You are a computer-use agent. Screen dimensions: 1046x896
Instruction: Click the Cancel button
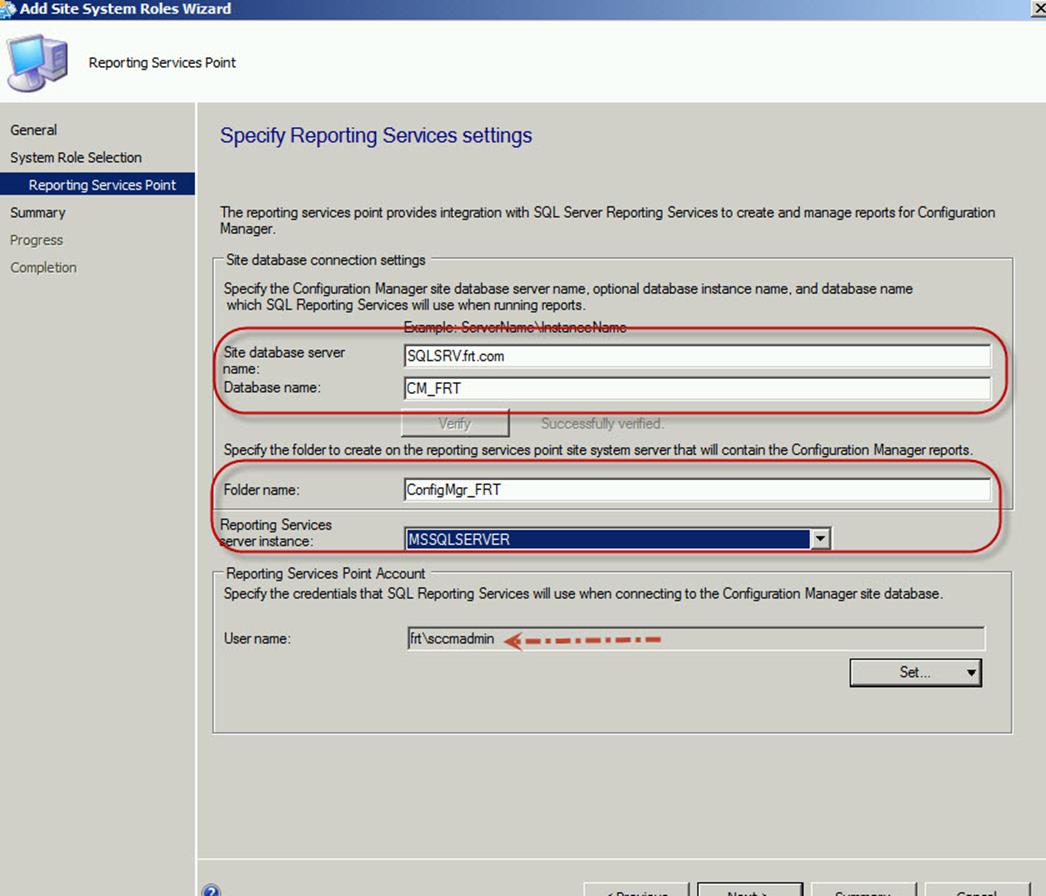977,890
